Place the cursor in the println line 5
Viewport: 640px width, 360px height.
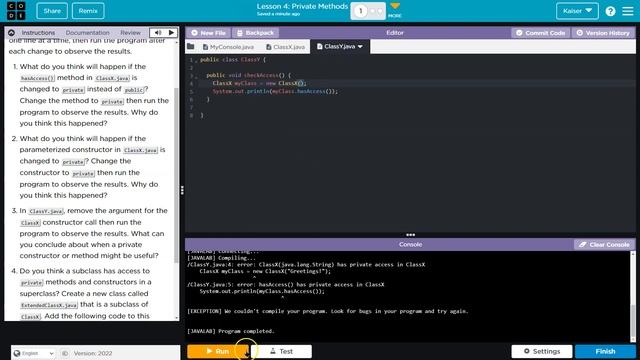click(x=275, y=91)
